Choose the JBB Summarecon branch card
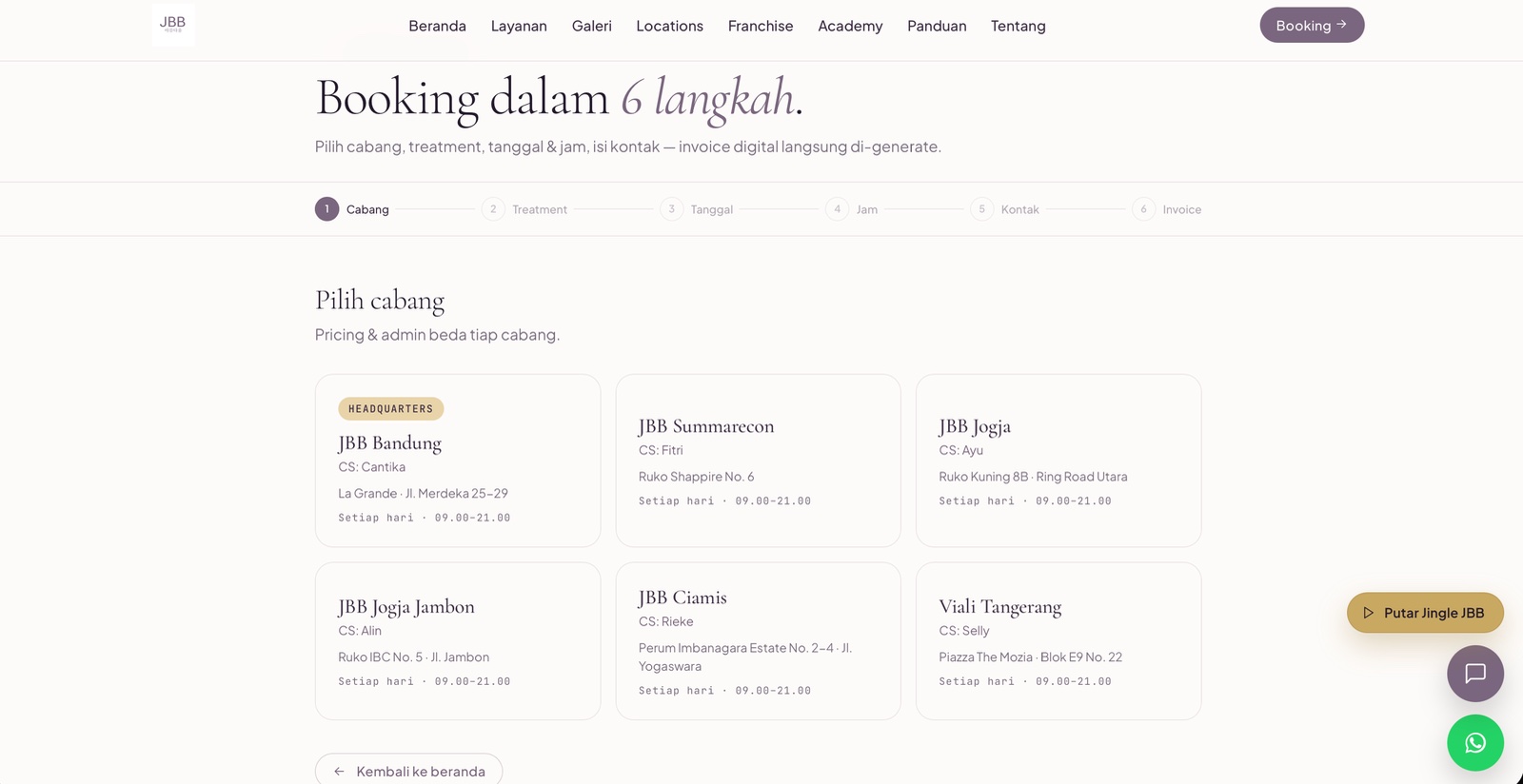Viewport: 1523px width, 784px height. pyautogui.click(x=758, y=461)
